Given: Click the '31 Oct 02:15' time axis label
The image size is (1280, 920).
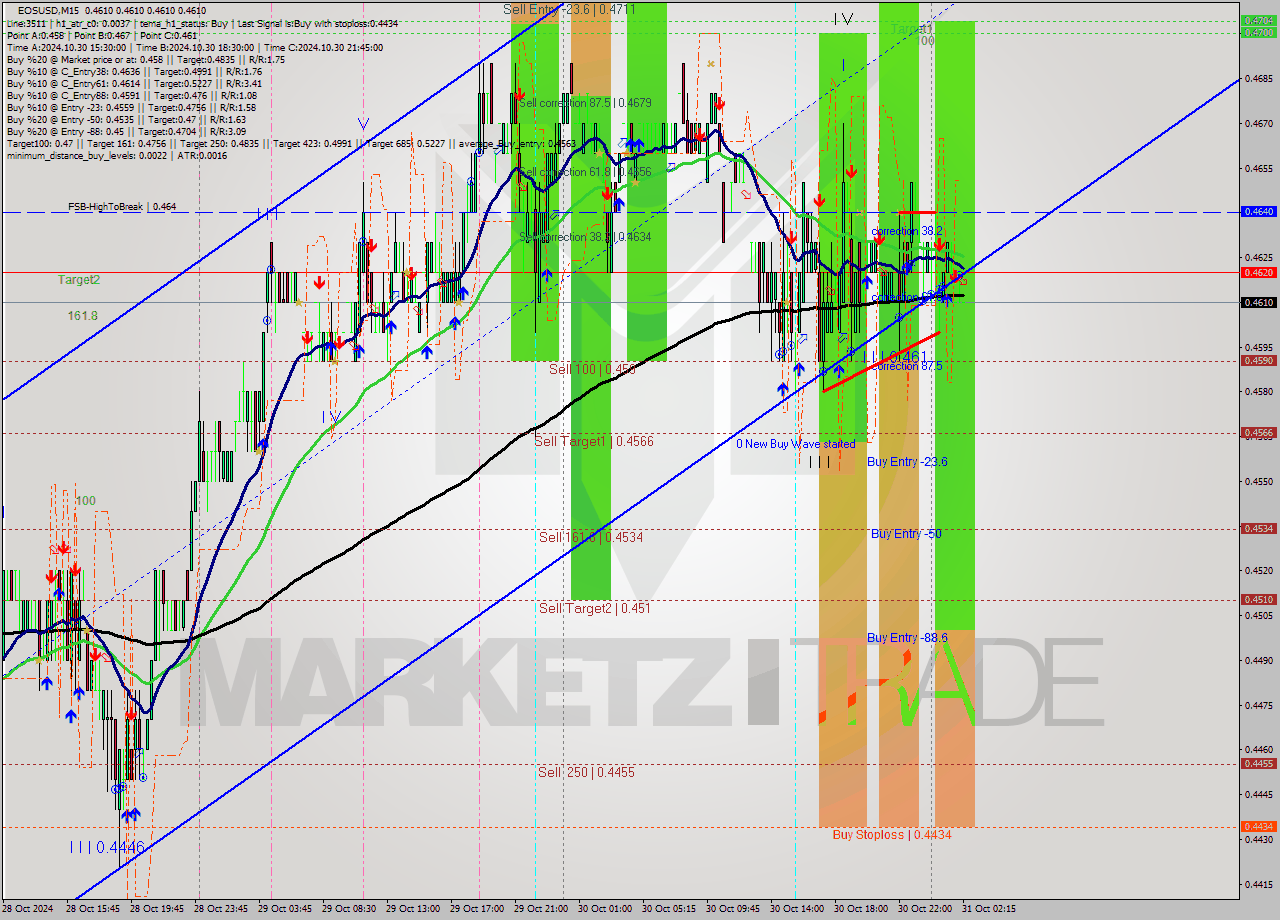Looking at the screenshot, I should (x=989, y=909).
